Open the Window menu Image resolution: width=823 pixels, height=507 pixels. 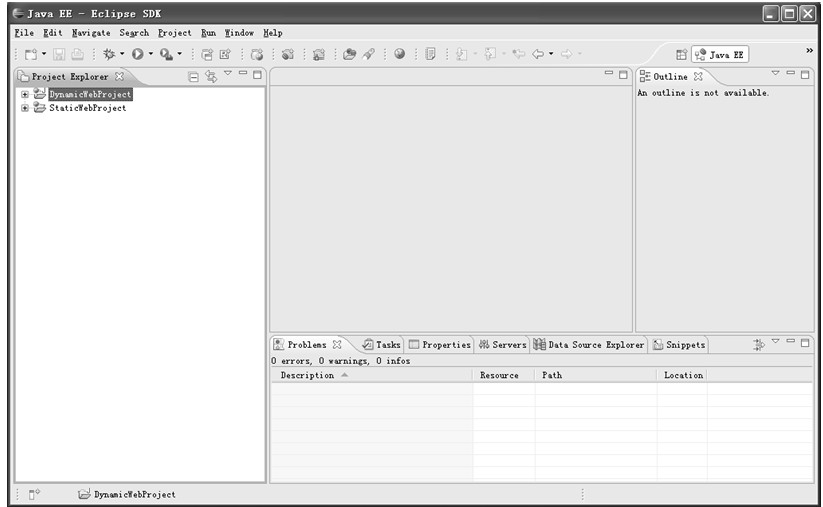pyautogui.click(x=239, y=33)
